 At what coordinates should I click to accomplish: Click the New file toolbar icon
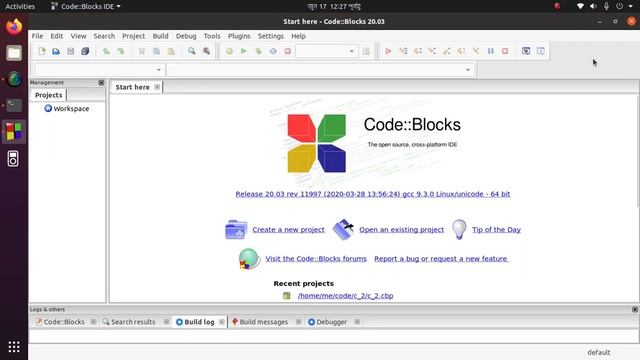42,51
